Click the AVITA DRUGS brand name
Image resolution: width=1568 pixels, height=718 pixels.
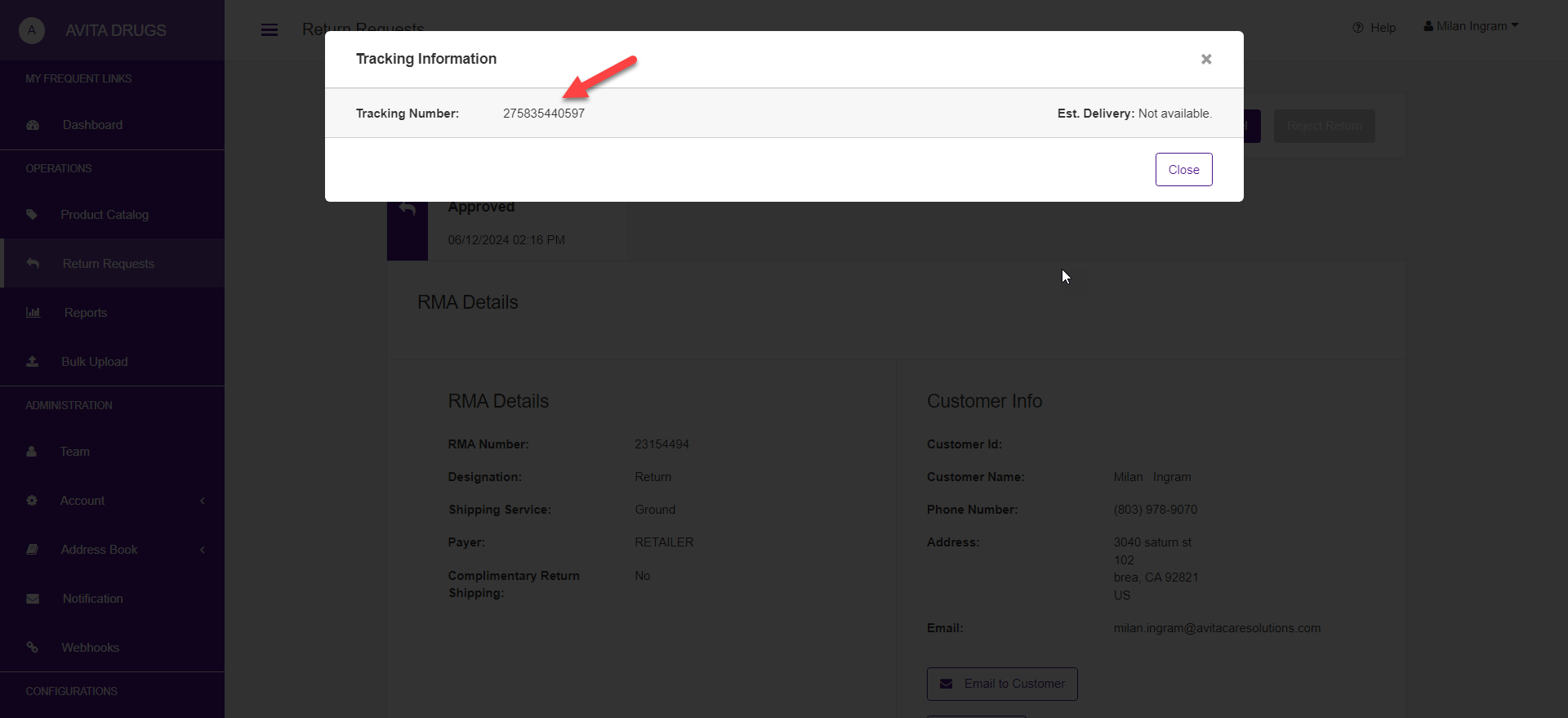click(x=116, y=30)
